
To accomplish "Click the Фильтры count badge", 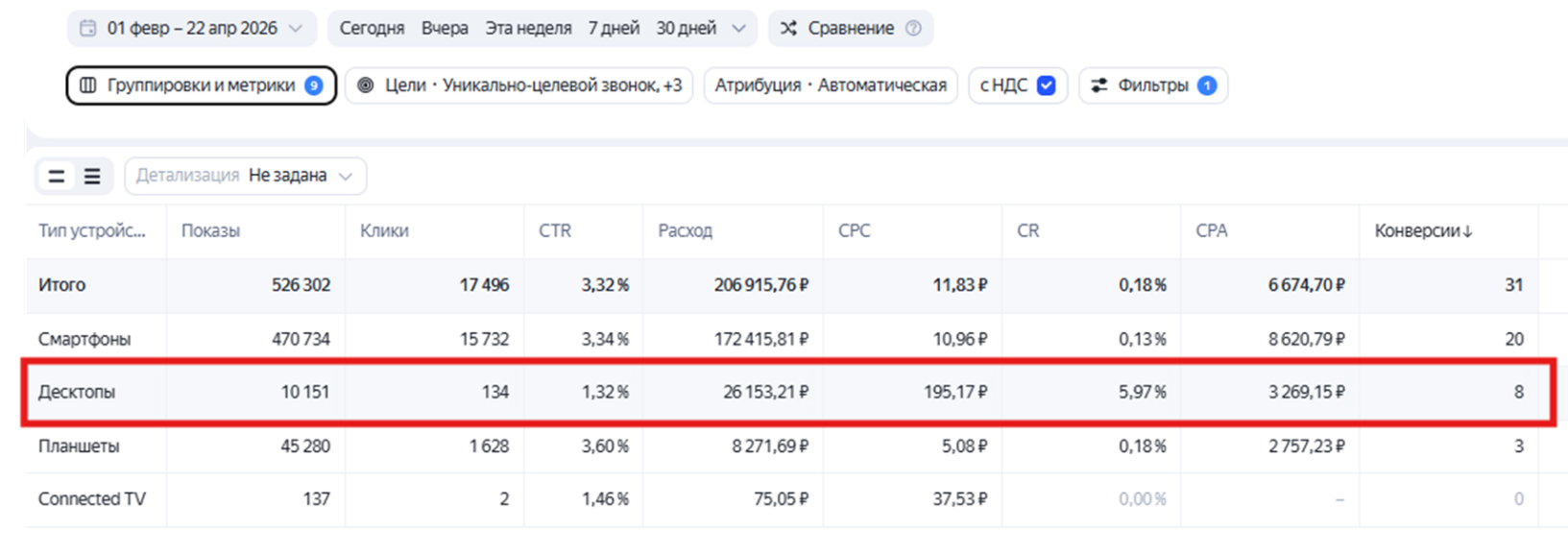I will pyautogui.click(x=1207, y=85).
